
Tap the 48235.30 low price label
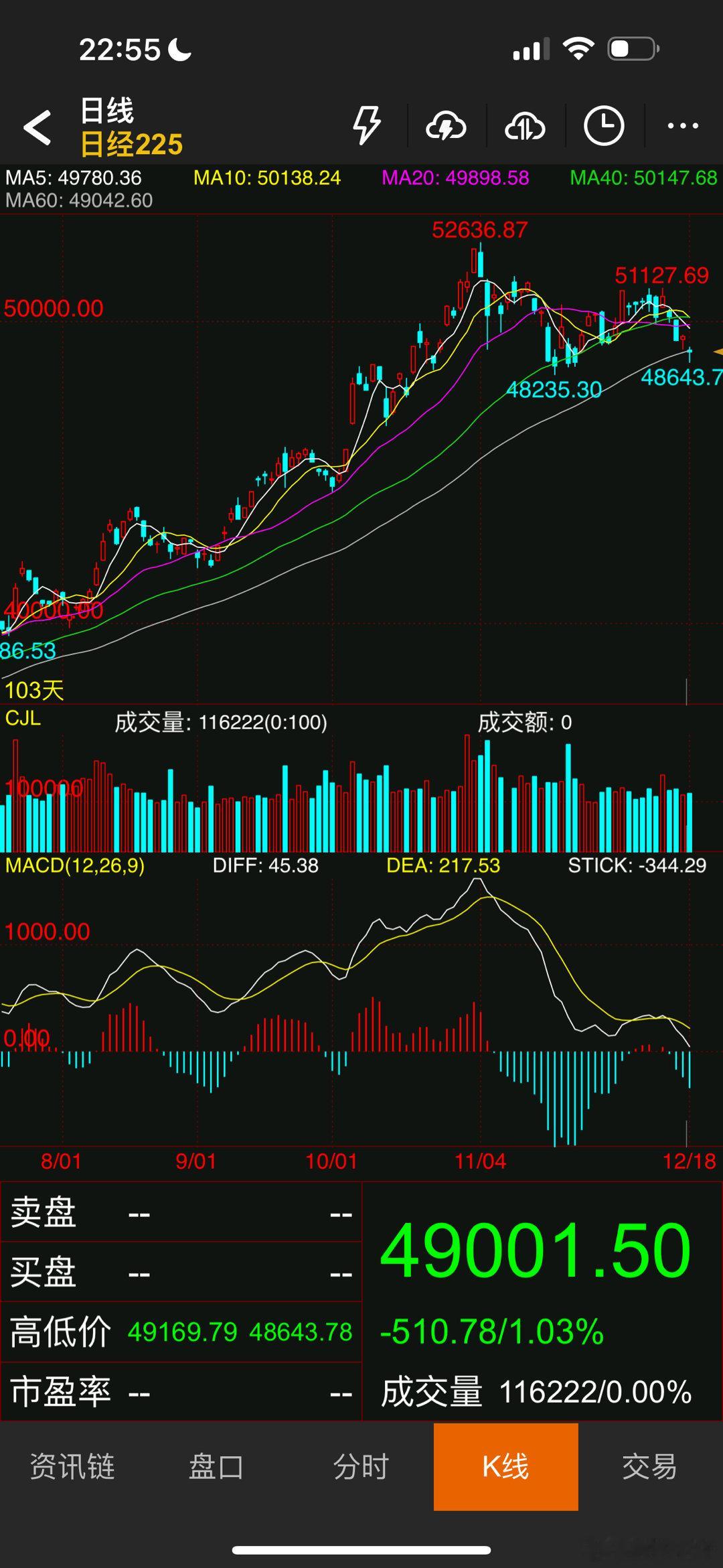pos(554,390)
